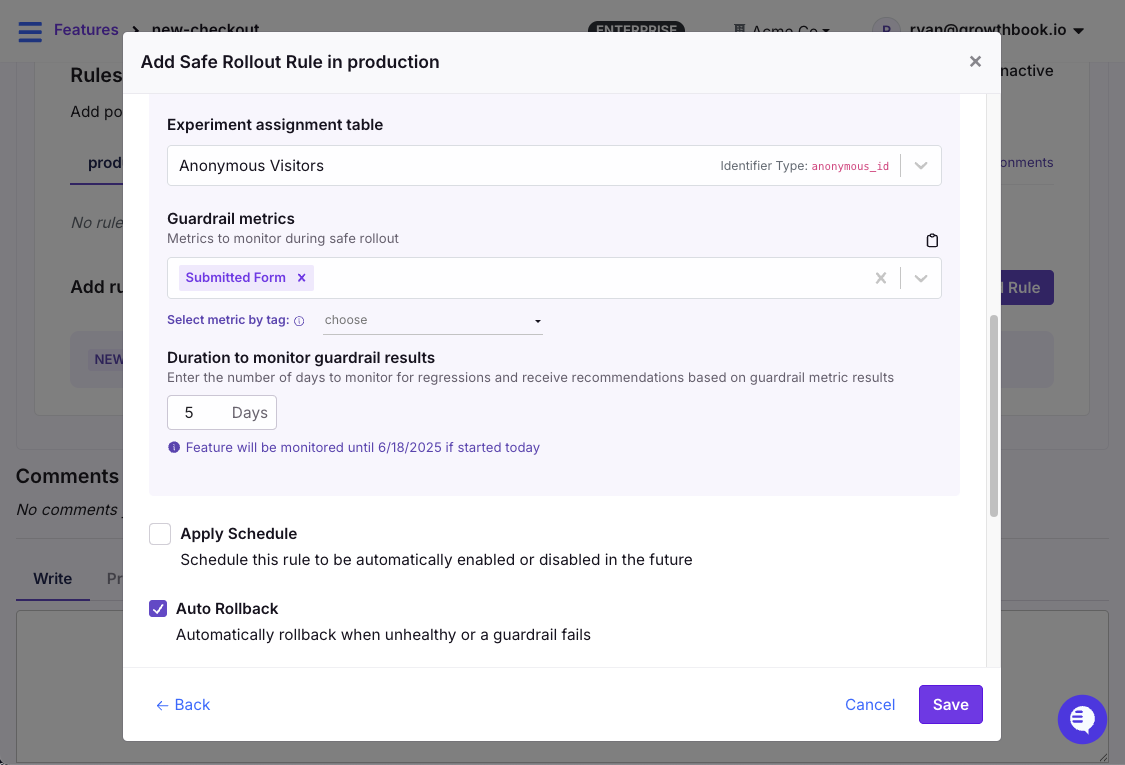Switch to the Write tab

click(x=52, y=578)
